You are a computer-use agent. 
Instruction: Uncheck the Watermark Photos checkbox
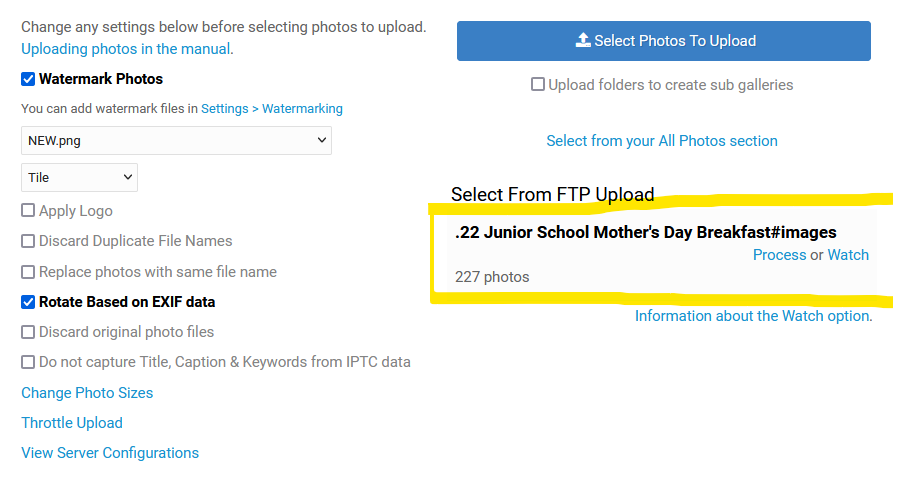28,79
